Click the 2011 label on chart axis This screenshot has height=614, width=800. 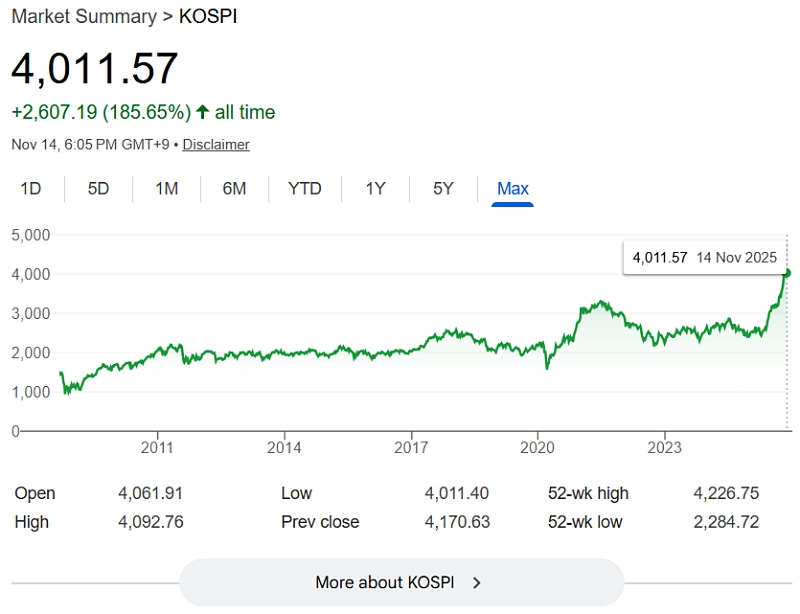coord(158,447)
